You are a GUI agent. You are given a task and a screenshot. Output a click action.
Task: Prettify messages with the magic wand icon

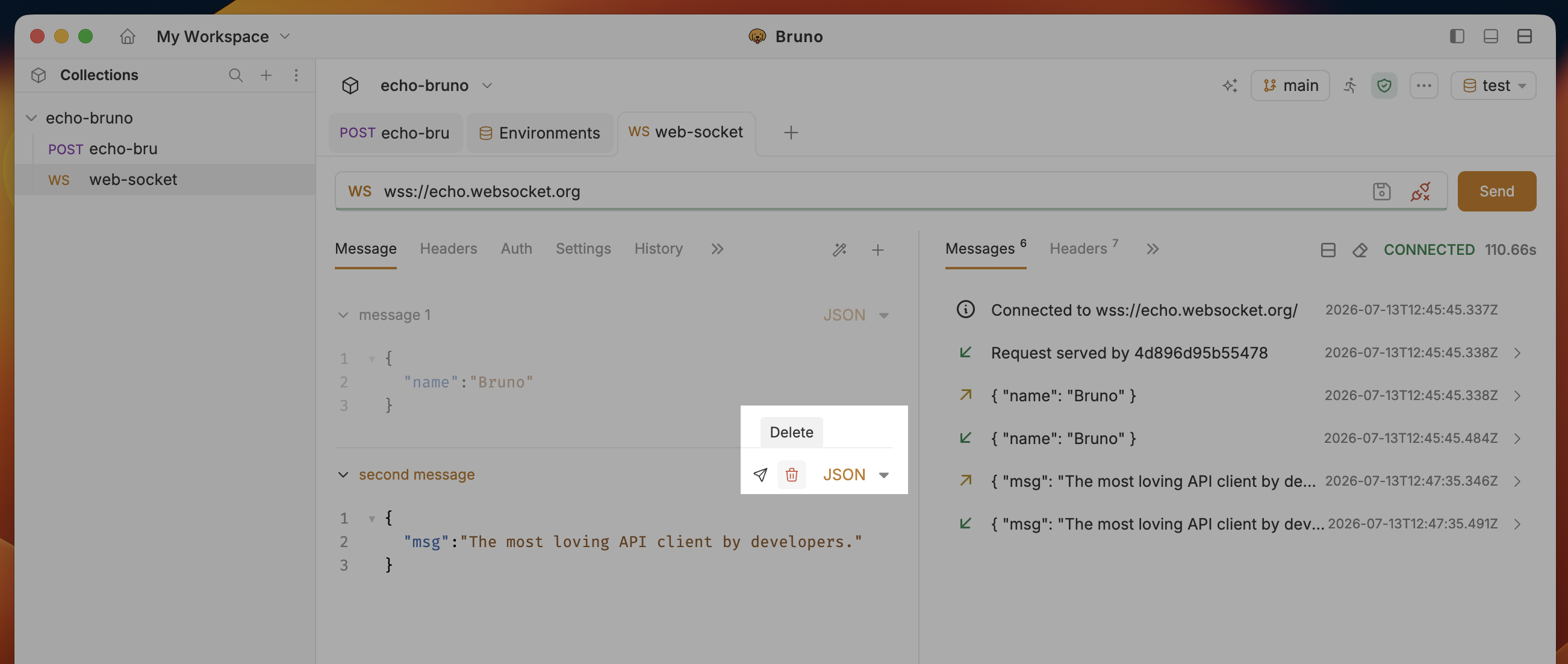point(839,249)
